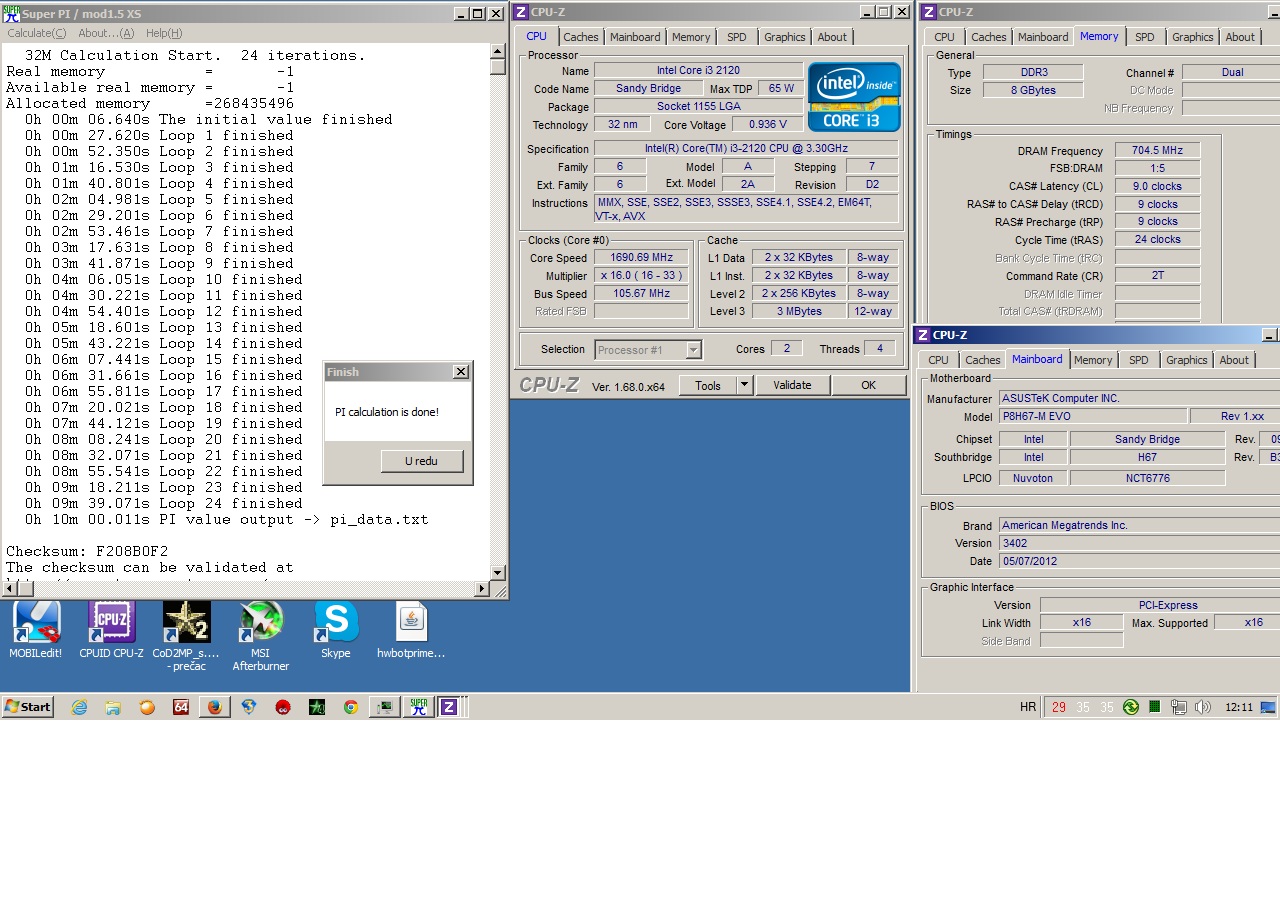The width and height of the screenshot is (1280, 922).
Task: Confirm the Finish dialog with U redu
Action: click(421, 461)
